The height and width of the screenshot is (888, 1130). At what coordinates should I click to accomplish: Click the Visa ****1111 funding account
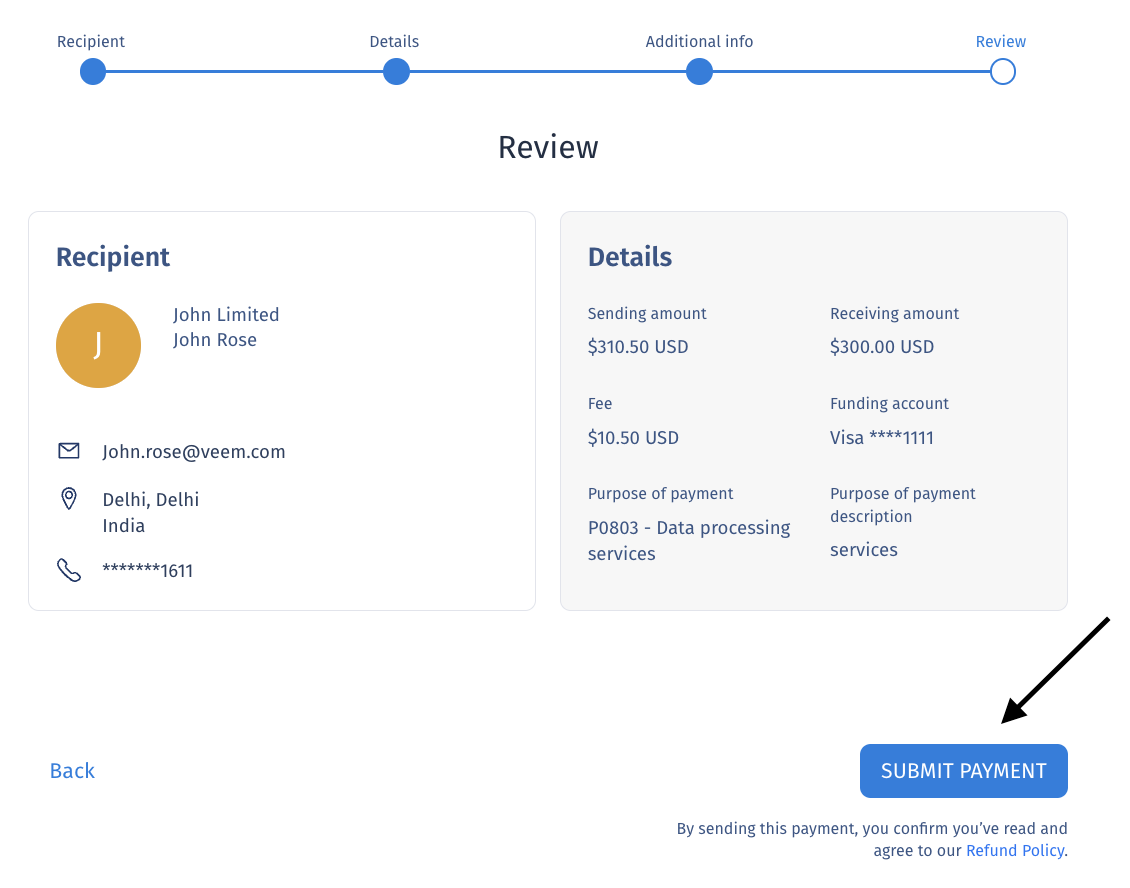click(881, 438)
